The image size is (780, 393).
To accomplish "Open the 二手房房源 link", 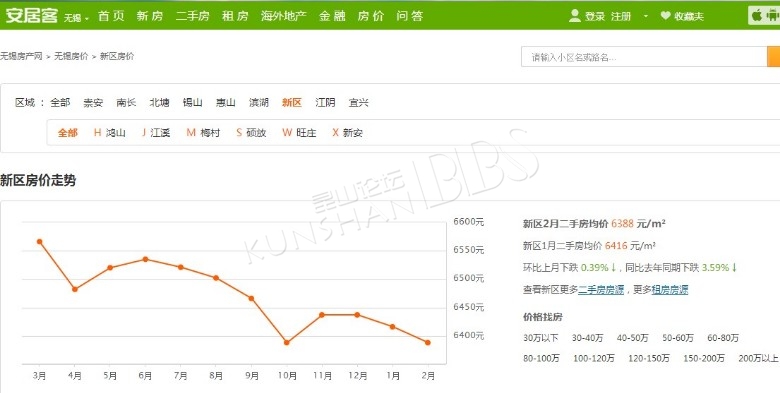I will coord(601,290).
